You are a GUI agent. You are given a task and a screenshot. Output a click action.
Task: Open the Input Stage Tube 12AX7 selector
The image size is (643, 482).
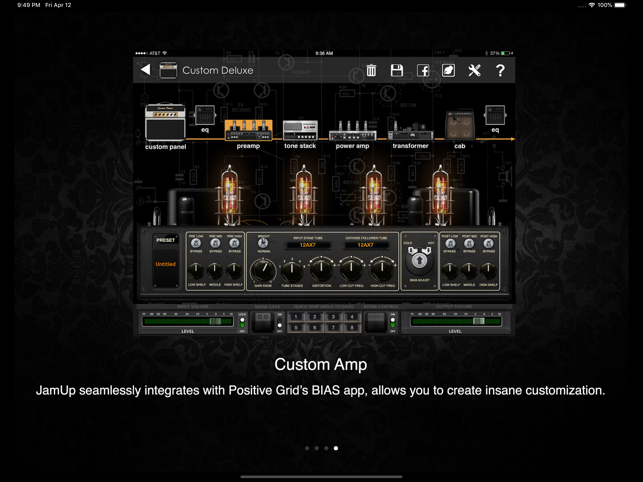[308, 245]
